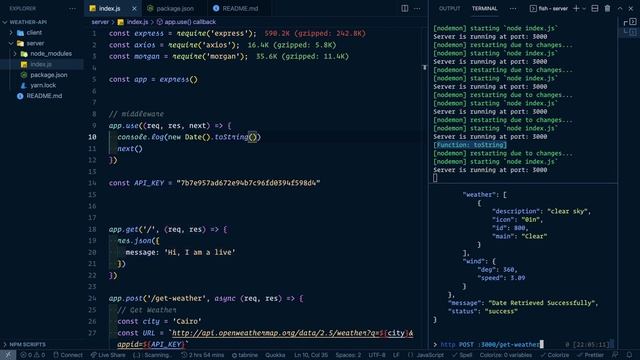Start Live Share from status bar
Viewport: 640px width, 360px height.
[x=108, y=355]
